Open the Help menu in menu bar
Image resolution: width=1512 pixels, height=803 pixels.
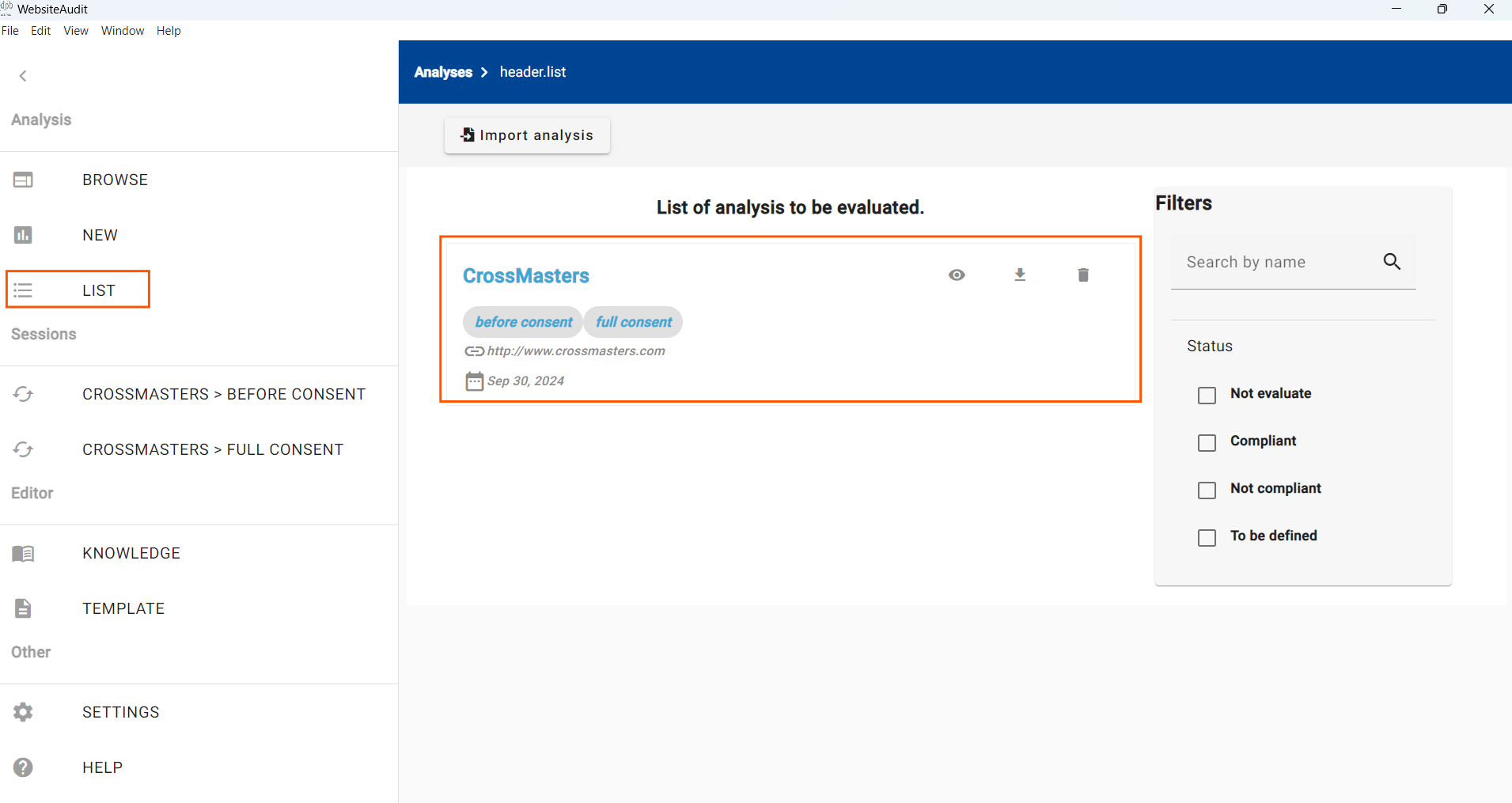click(x=169, y=31)
